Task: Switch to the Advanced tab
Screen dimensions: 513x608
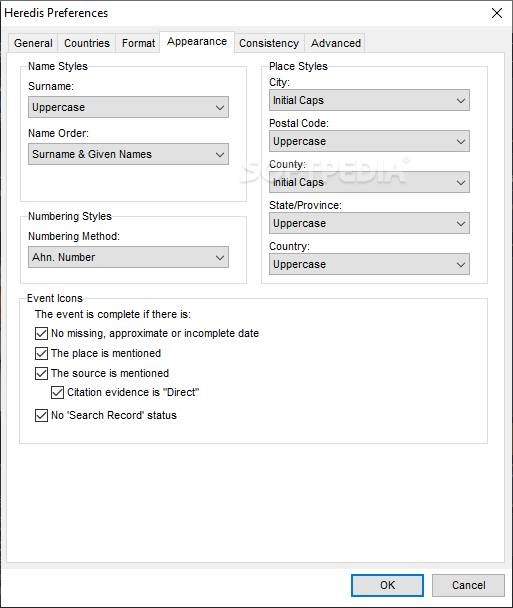Action: tap(336, 43)
